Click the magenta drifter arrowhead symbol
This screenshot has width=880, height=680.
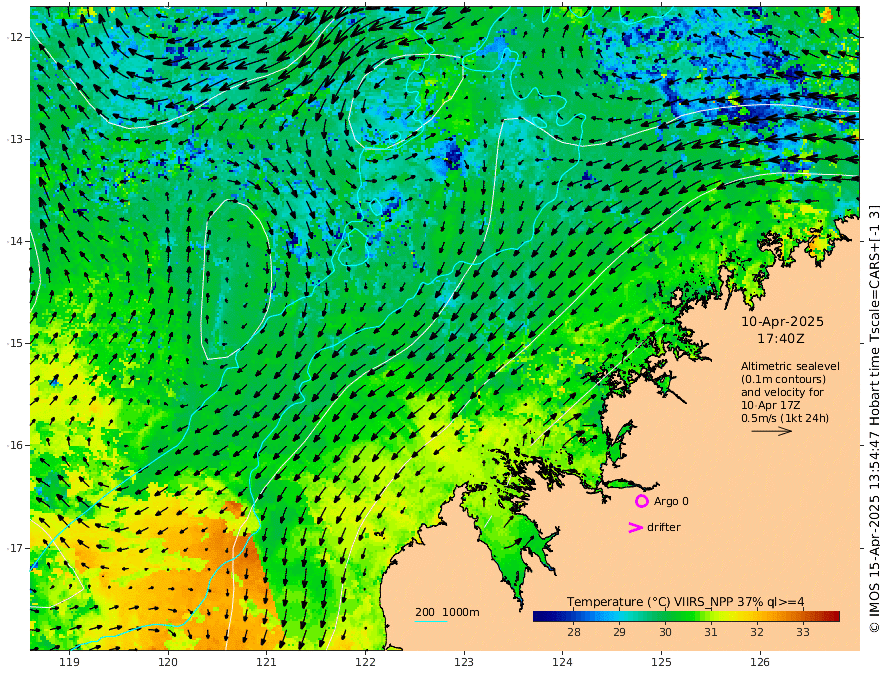[635, 527]
